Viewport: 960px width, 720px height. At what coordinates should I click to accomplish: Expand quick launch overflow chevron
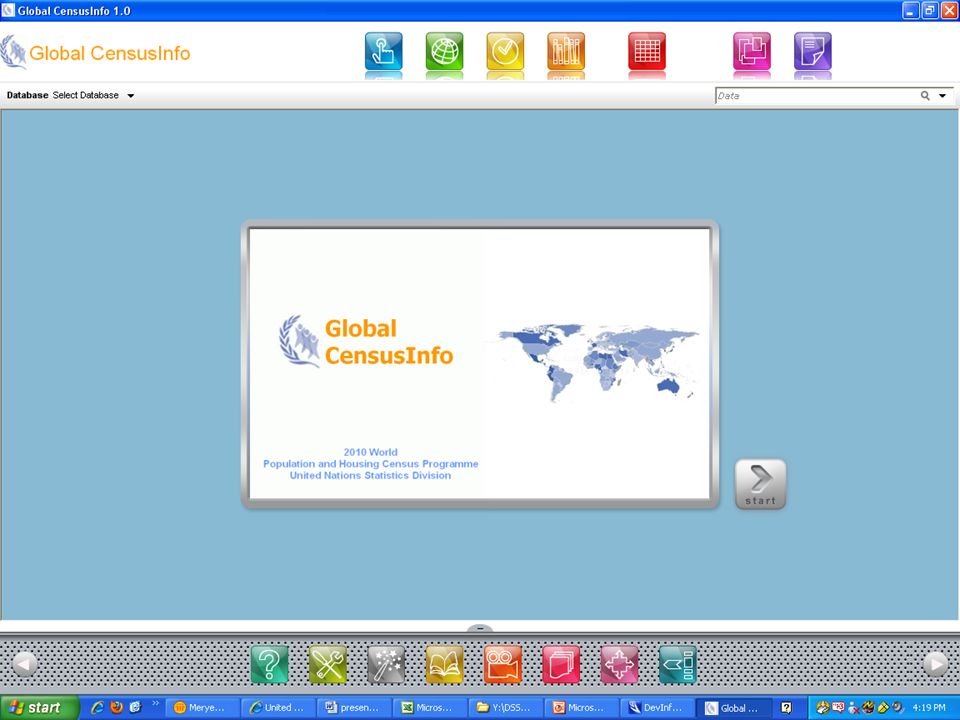(155, 703)
